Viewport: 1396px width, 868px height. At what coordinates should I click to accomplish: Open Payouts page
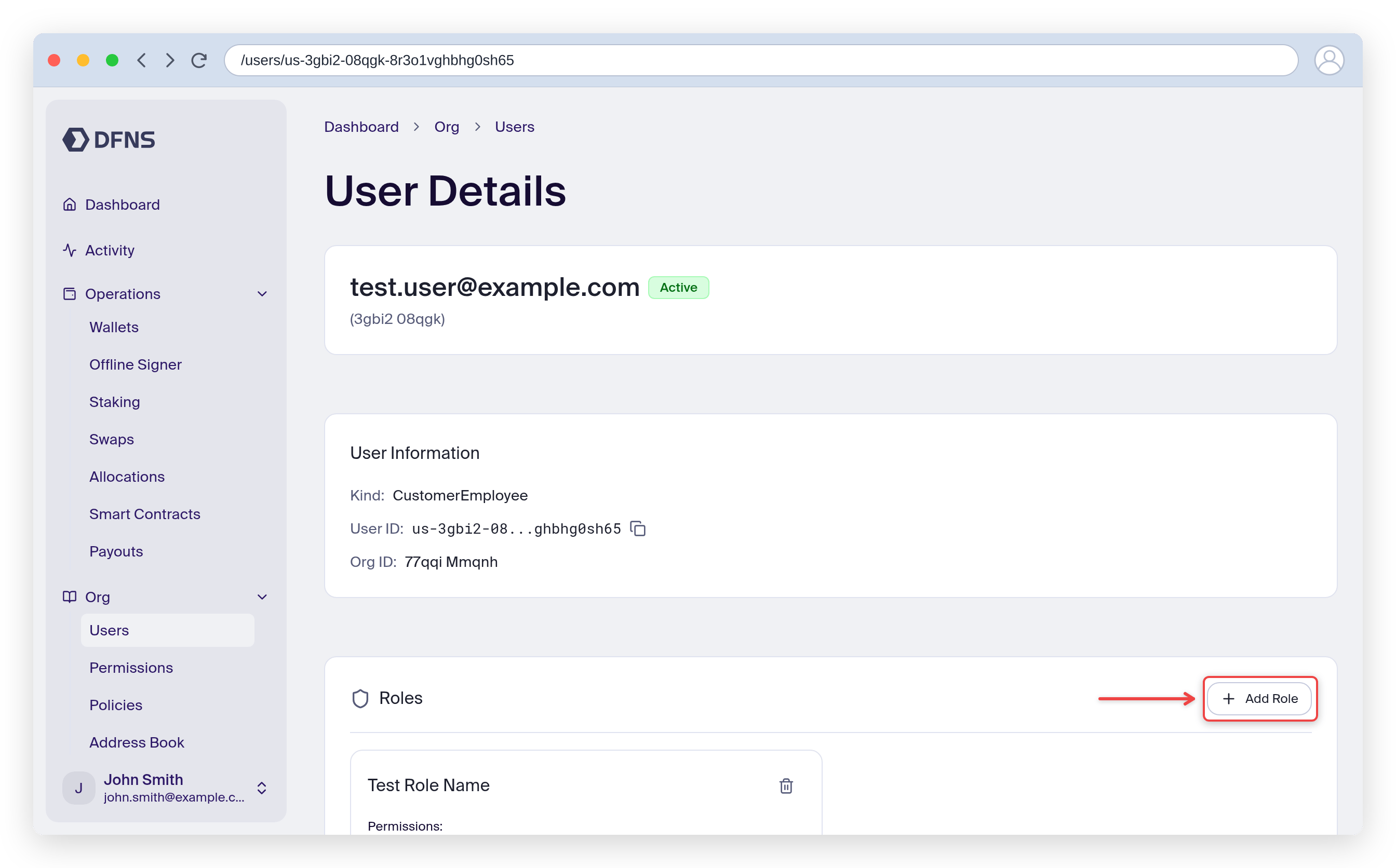pyautogui.click(x=116, y=551)
